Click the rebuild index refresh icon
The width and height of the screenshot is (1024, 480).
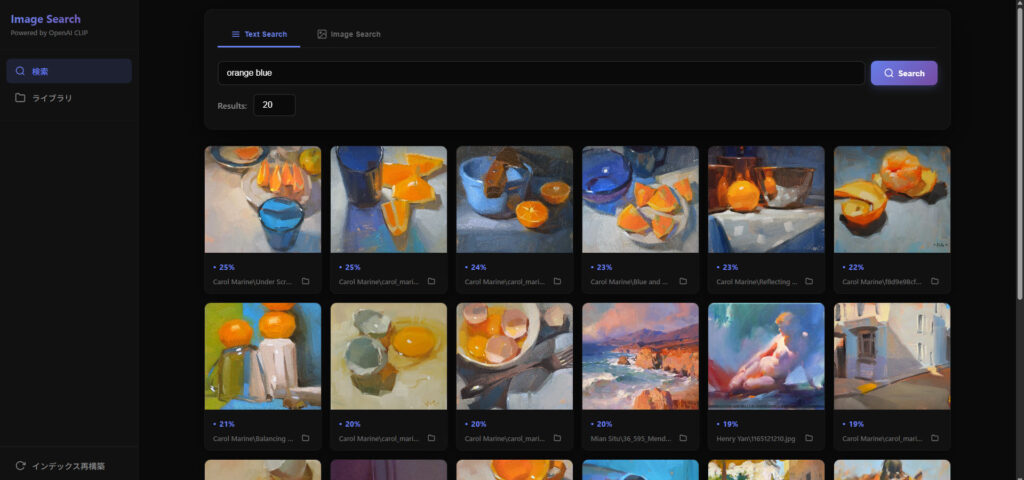pyautogui.click(x=20, y=466)
